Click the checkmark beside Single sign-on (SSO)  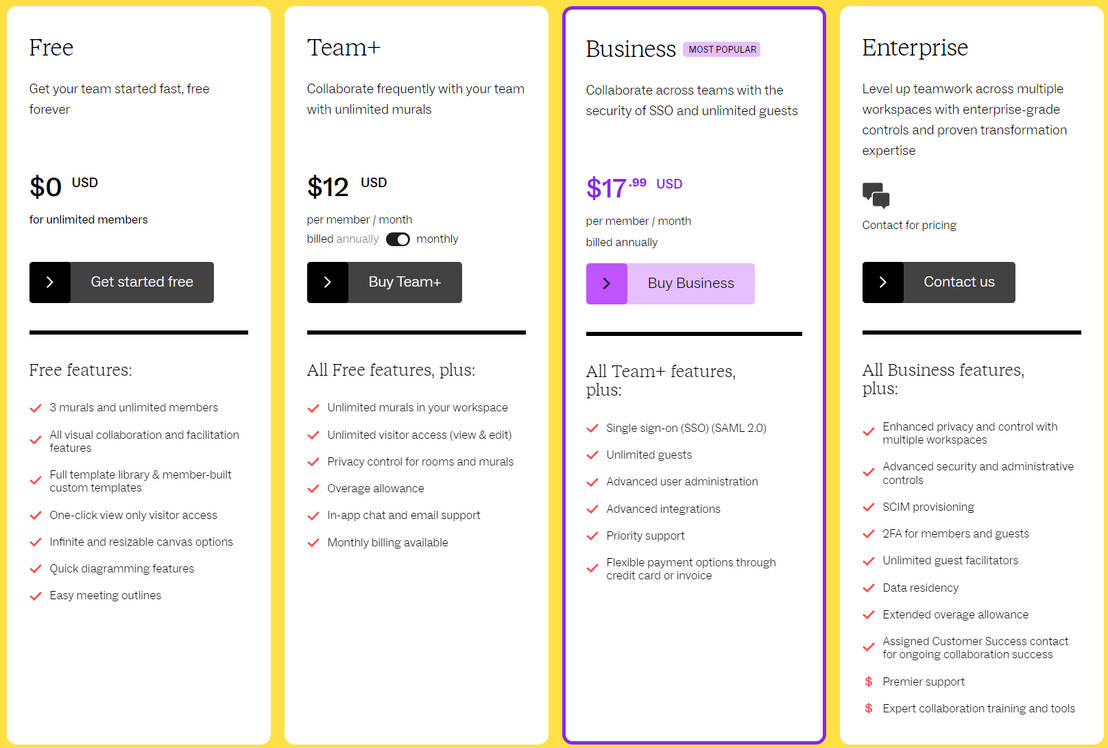(592, 428)
